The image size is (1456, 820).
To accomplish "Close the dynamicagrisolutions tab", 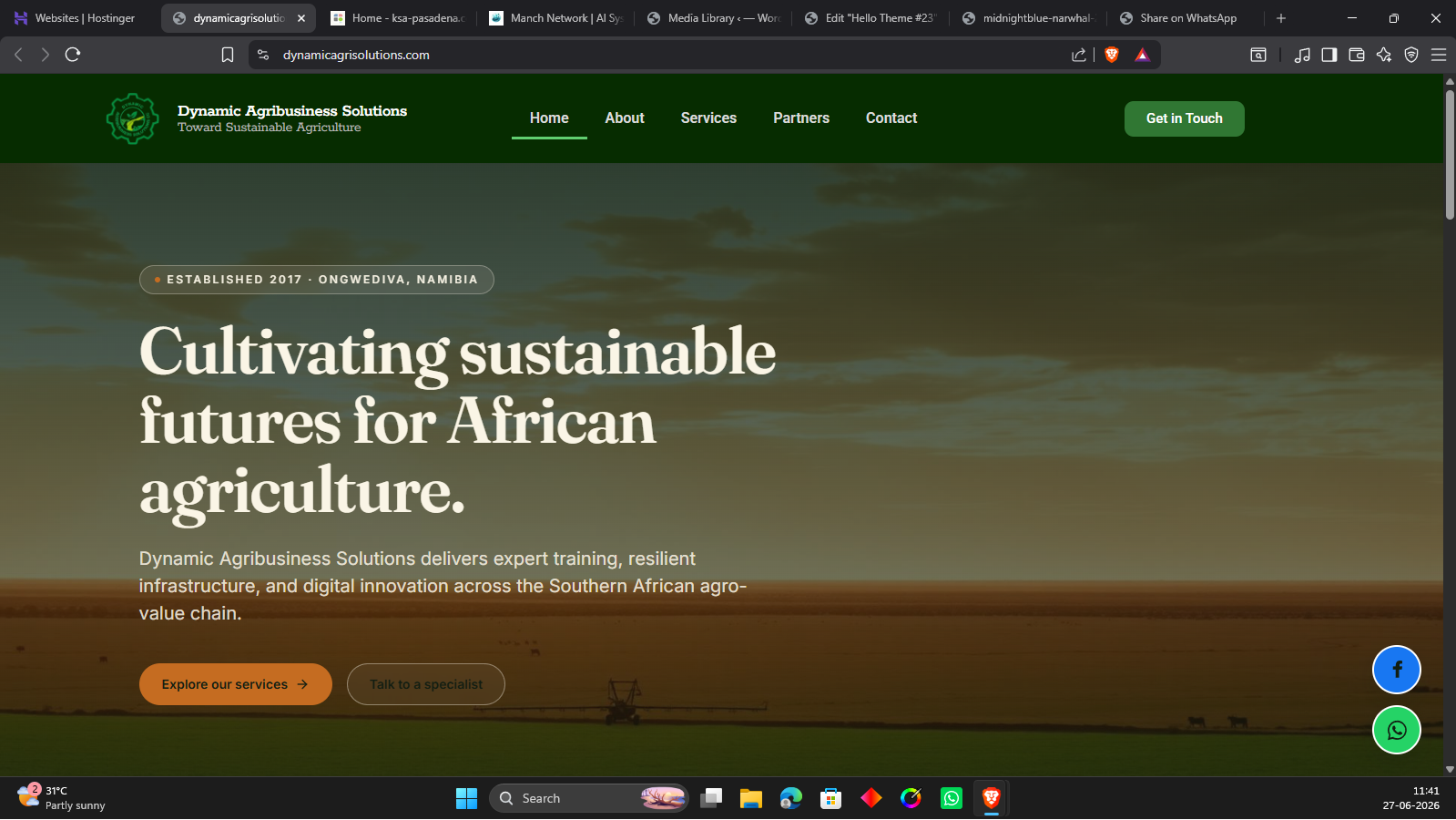I will click(301, 18).
